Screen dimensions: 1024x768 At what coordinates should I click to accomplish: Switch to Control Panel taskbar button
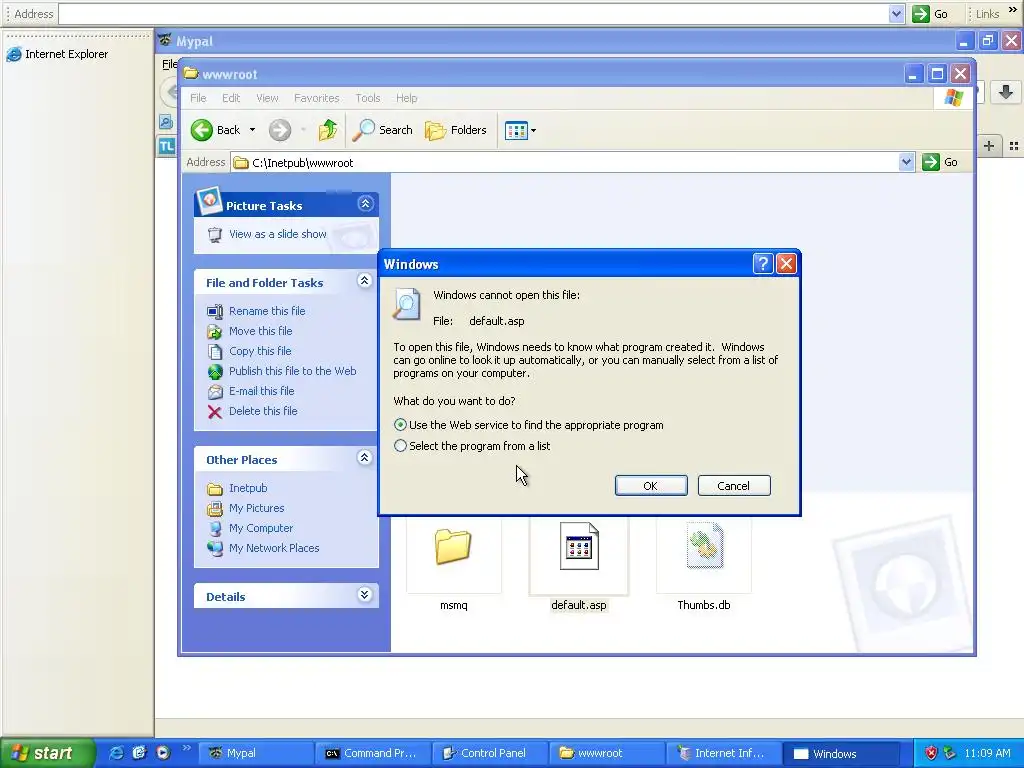click(x=490, y=753)
